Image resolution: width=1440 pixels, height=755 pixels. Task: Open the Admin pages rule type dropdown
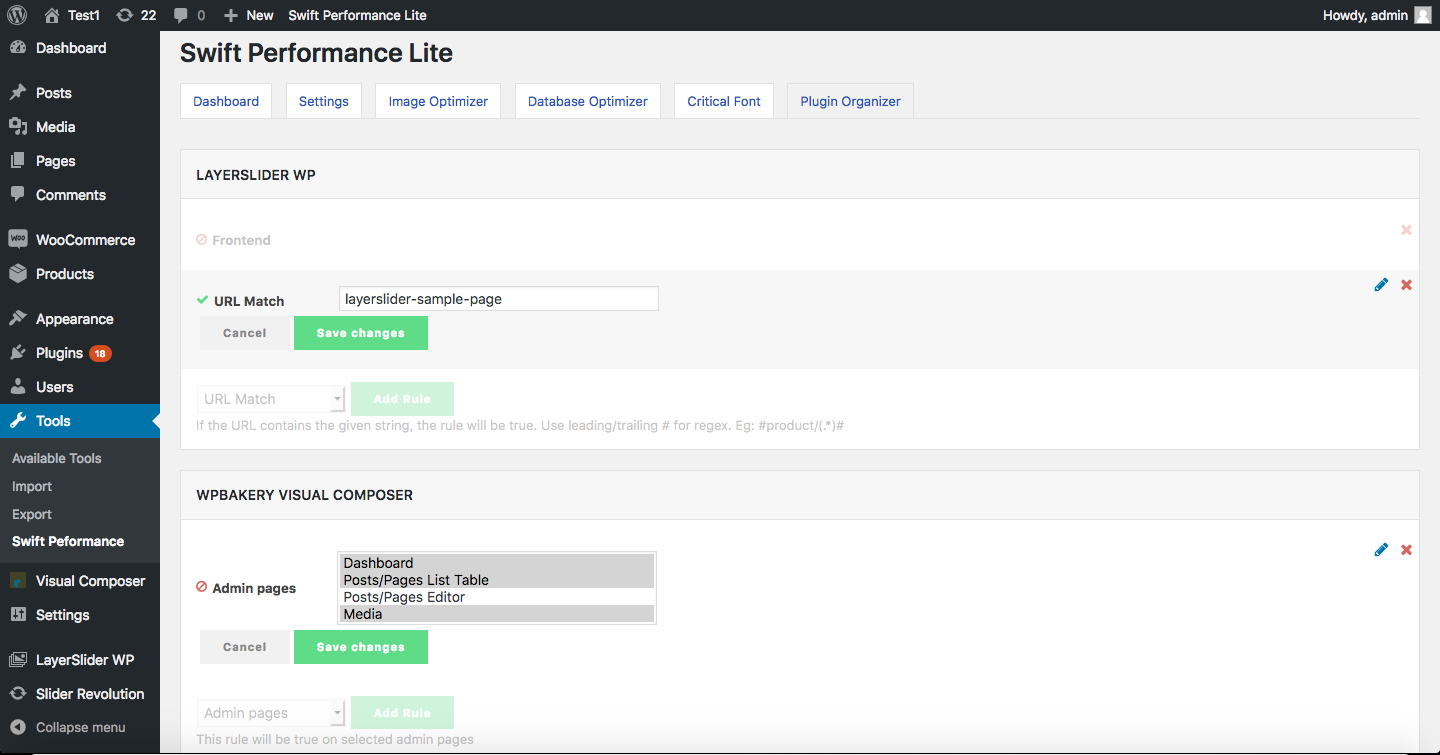pos(271,713)
